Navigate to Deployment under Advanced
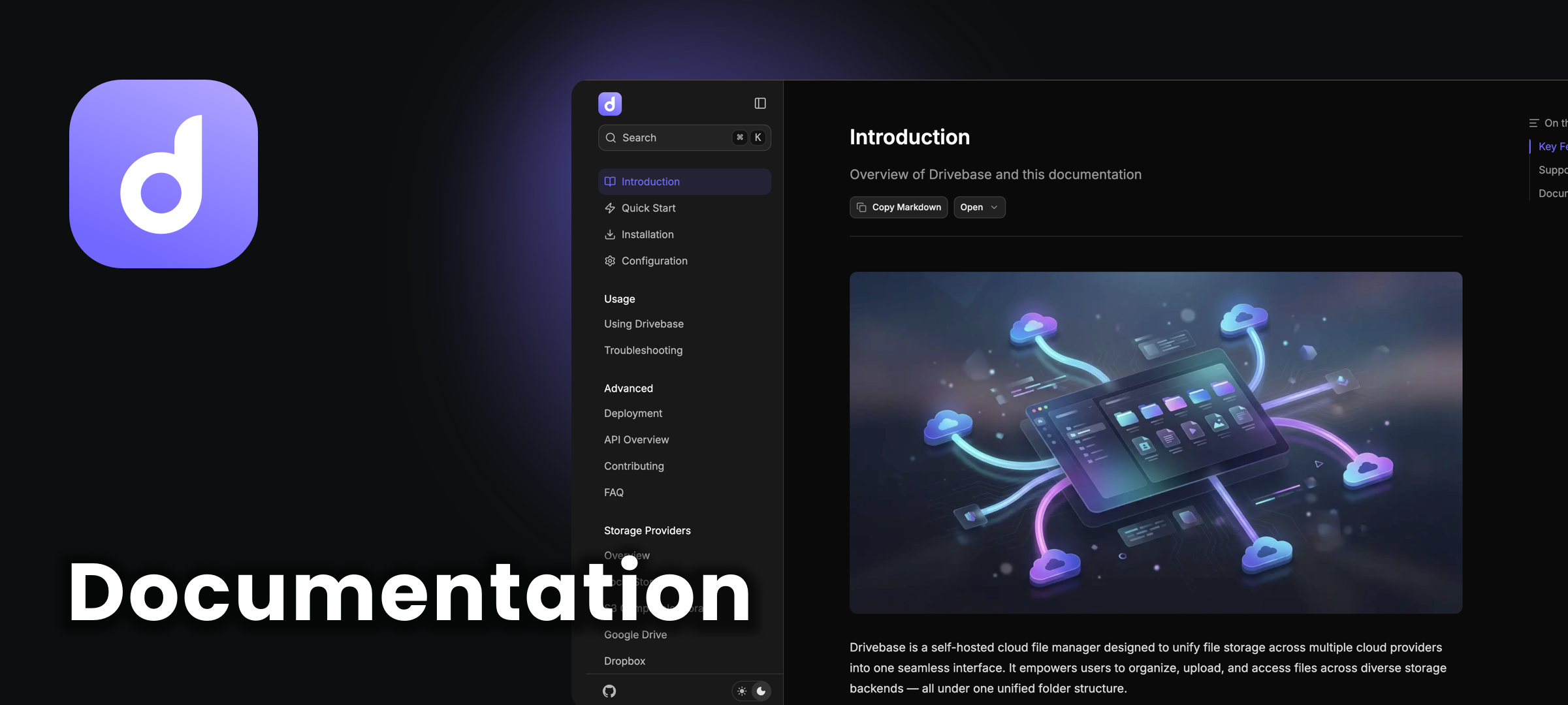Image resolution: width=1568 pixels, height=705 pixels. tap(632, 413)
